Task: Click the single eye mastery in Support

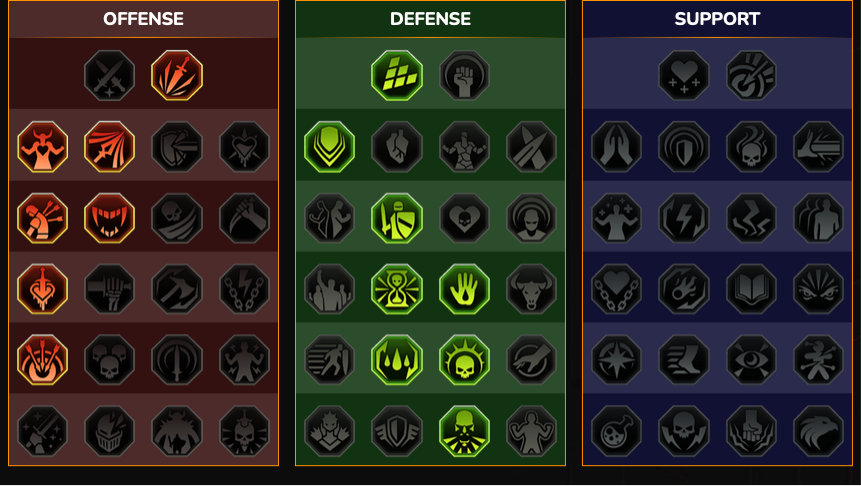Action: 751,360
